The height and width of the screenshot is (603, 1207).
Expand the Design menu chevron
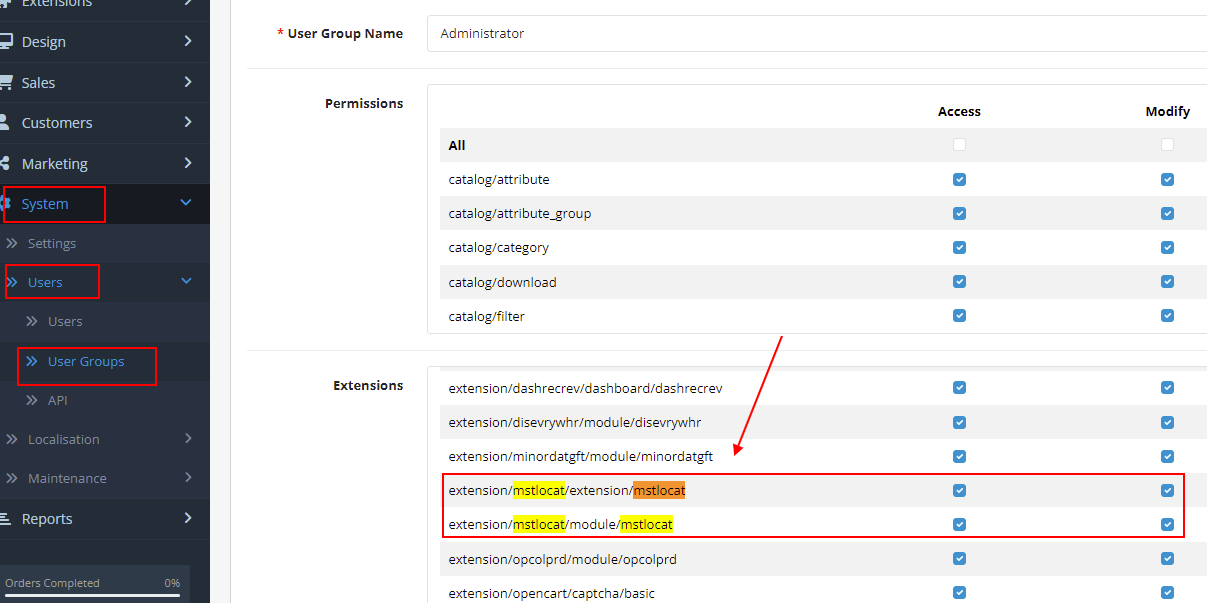pos(188,41)
